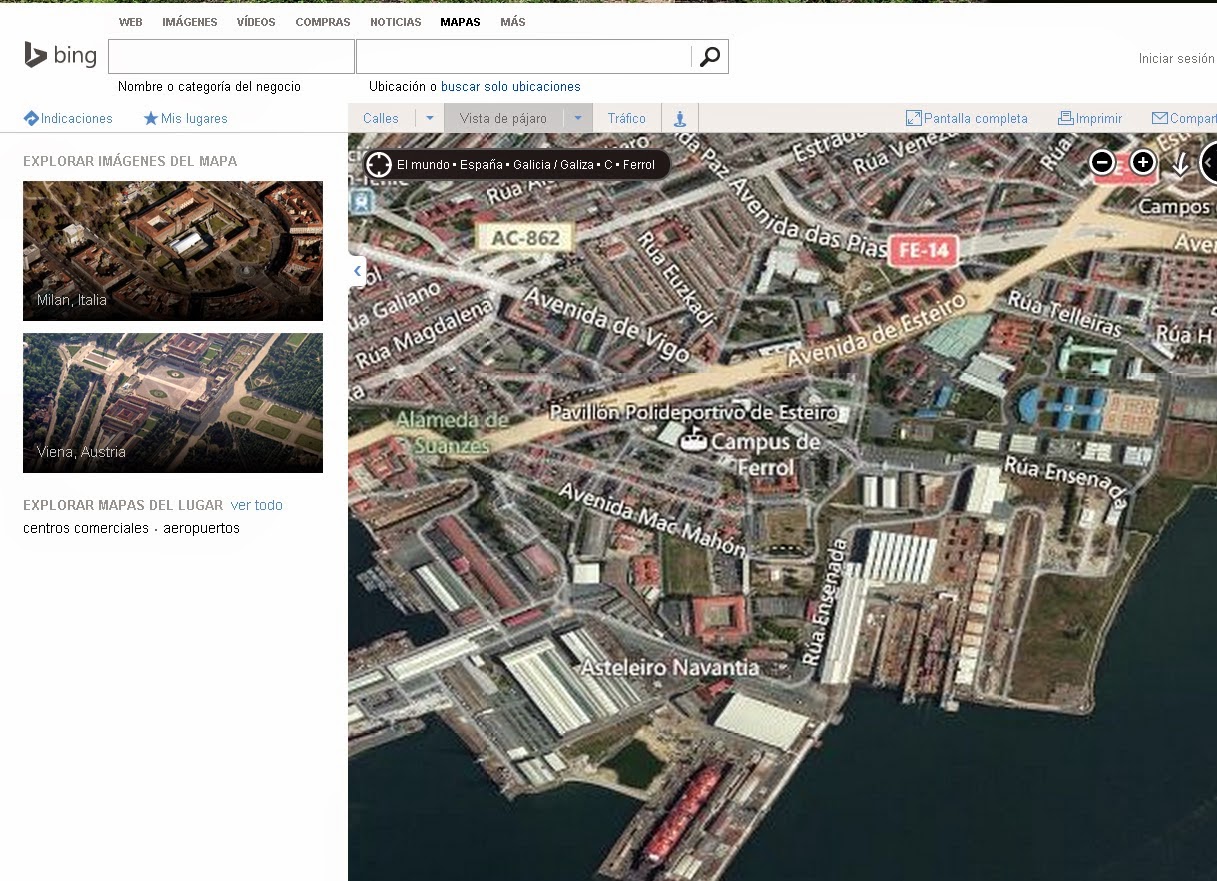Click the Avenida de Esteiro label

tap(875, 328)
